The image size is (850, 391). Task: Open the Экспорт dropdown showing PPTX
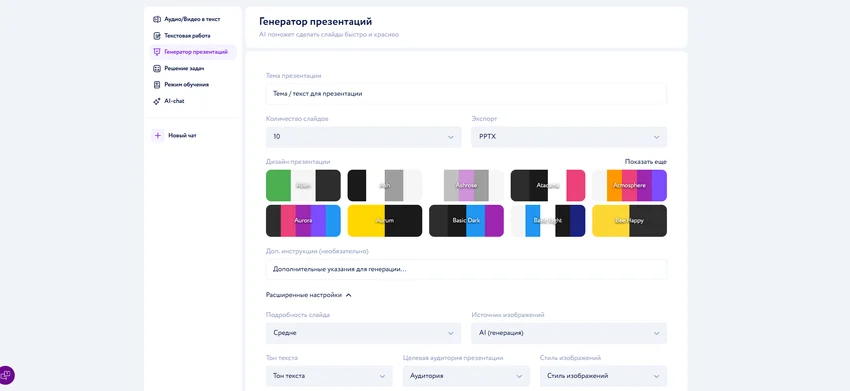click(569, 137)
